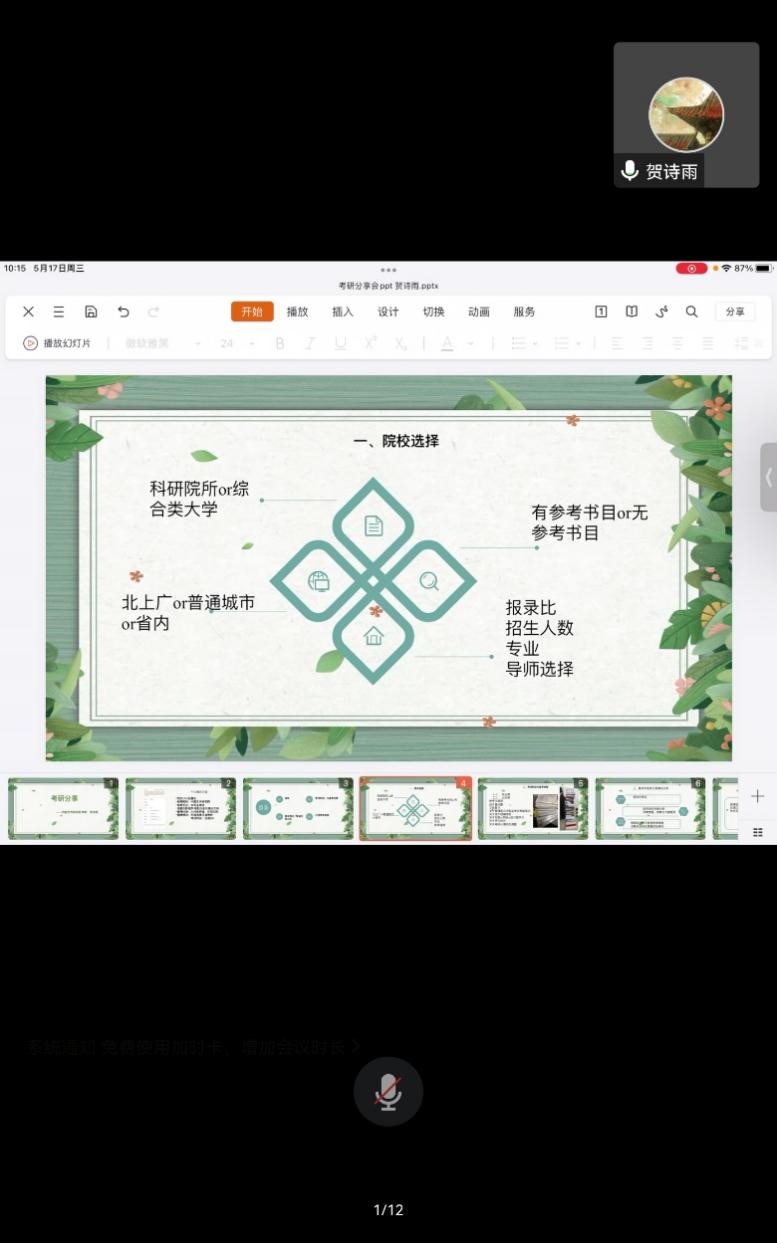Screen dimensions: 777x1243
Task: Toggle italic text formatting
Action: point(310,344)
